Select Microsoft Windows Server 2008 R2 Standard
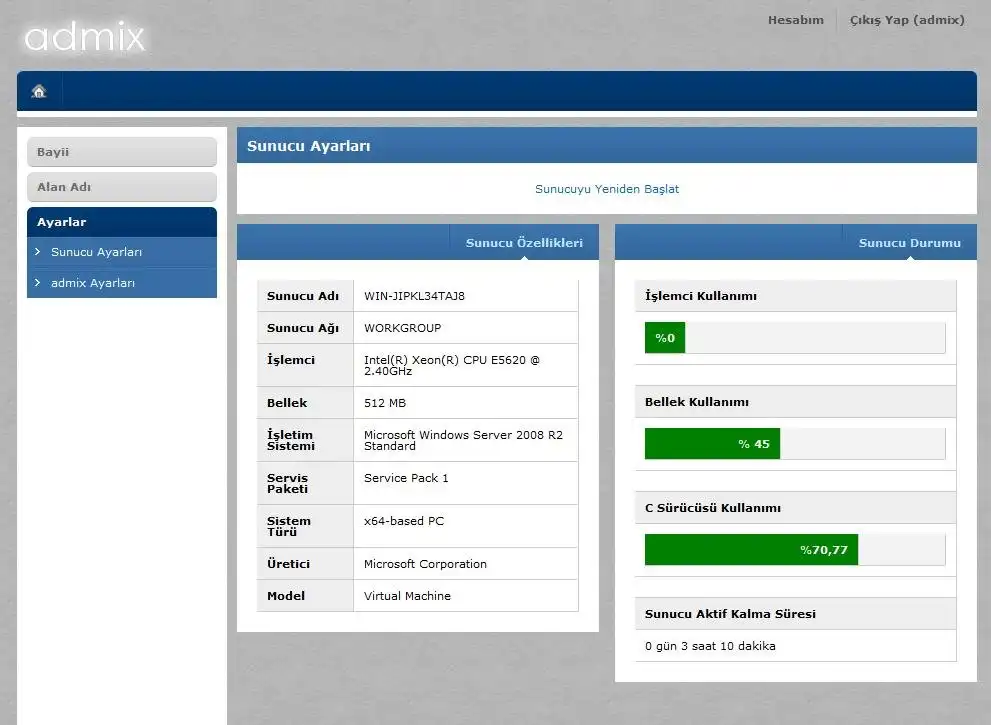 tap(463, 441)
